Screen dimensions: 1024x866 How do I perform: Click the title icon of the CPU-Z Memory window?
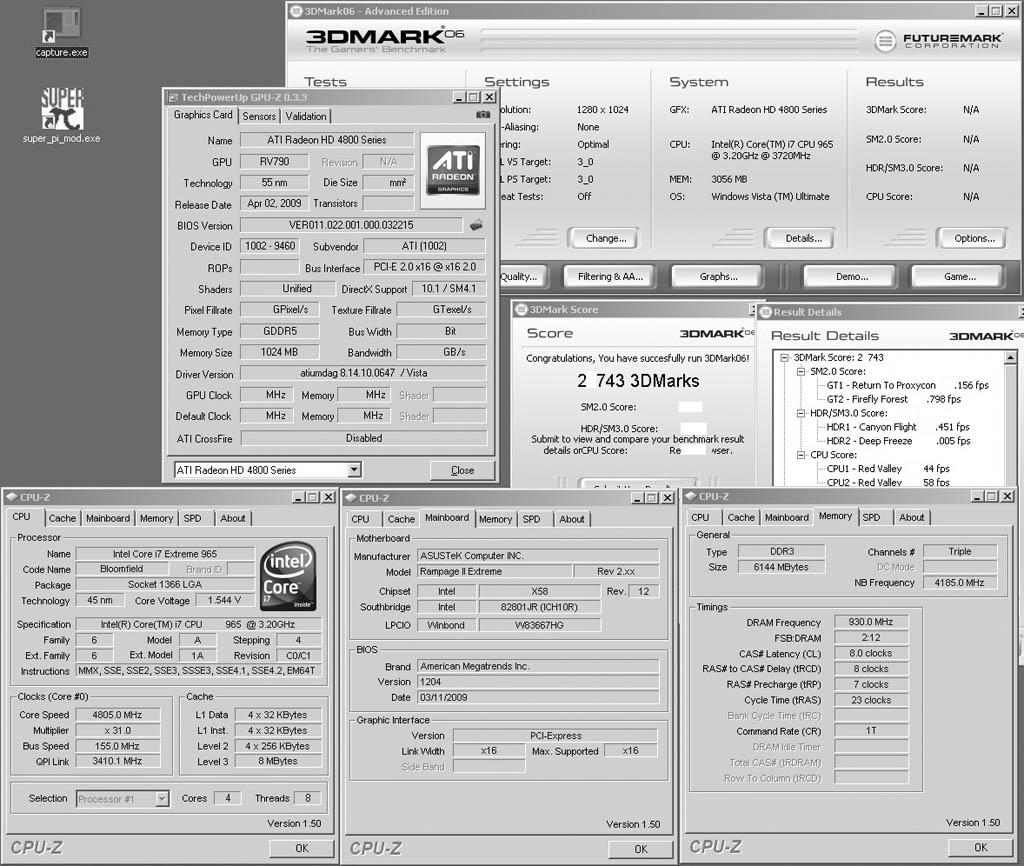[x=691, y=496]
